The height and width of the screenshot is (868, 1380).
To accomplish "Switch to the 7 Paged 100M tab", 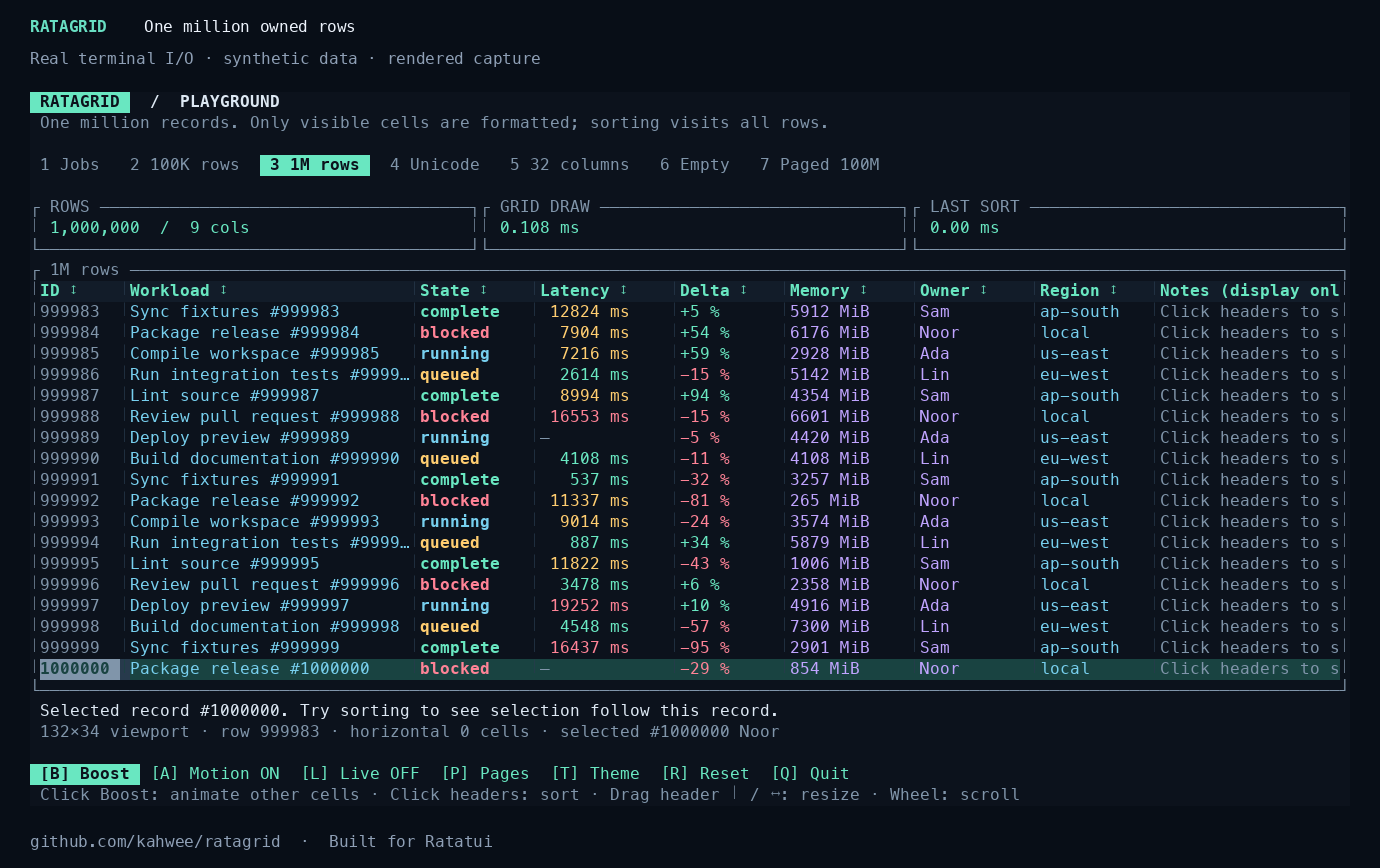I will click(820, 165).
